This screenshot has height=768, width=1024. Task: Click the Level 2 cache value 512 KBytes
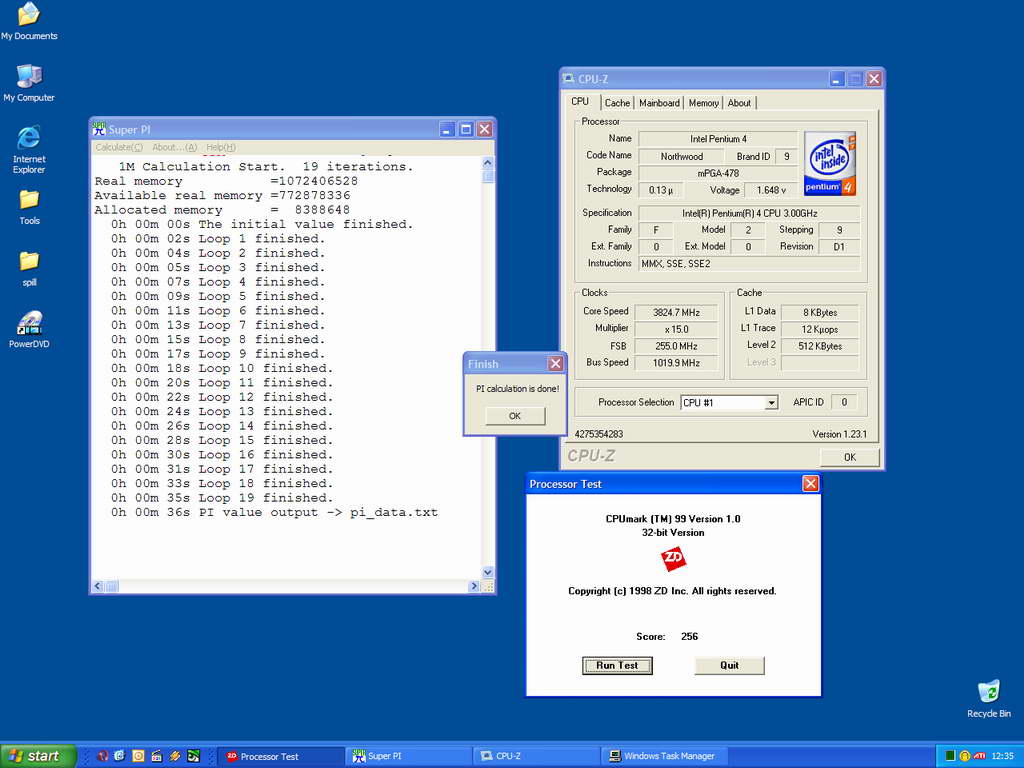pos(820,346)
